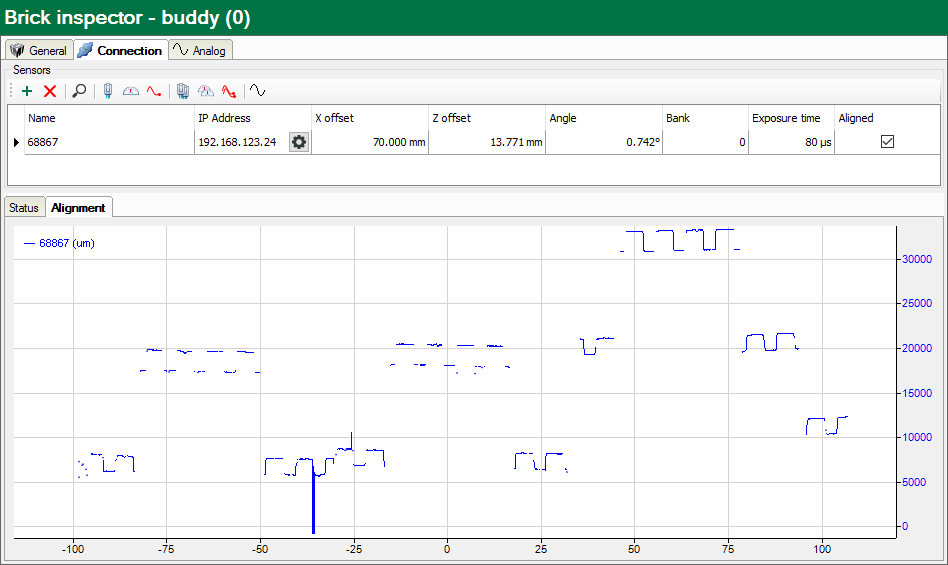Toggle the Aligned checkbox for sensor 68867
This screenshot has height=565, width=948.
click(887, 142)
